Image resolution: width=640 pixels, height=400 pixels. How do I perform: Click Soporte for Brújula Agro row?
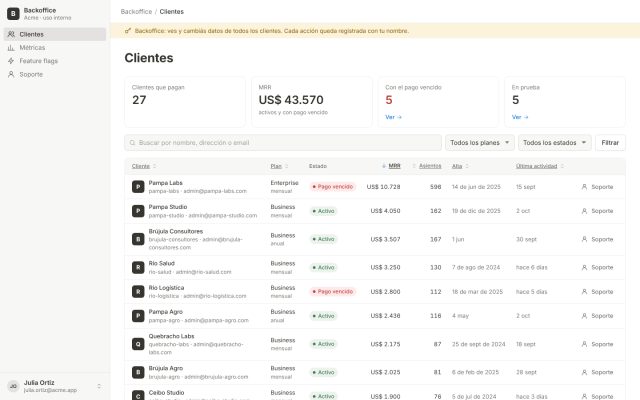click(598, 372)
